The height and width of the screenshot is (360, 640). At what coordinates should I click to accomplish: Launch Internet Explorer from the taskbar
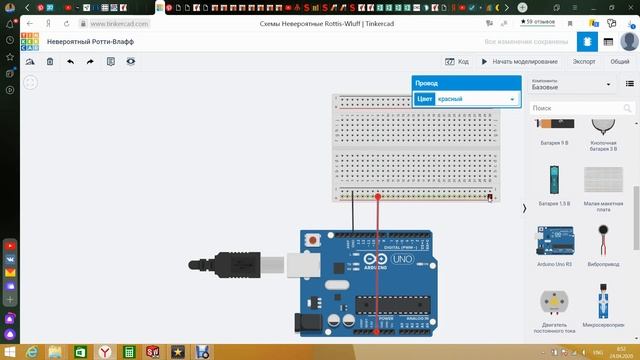coord(32,352)
